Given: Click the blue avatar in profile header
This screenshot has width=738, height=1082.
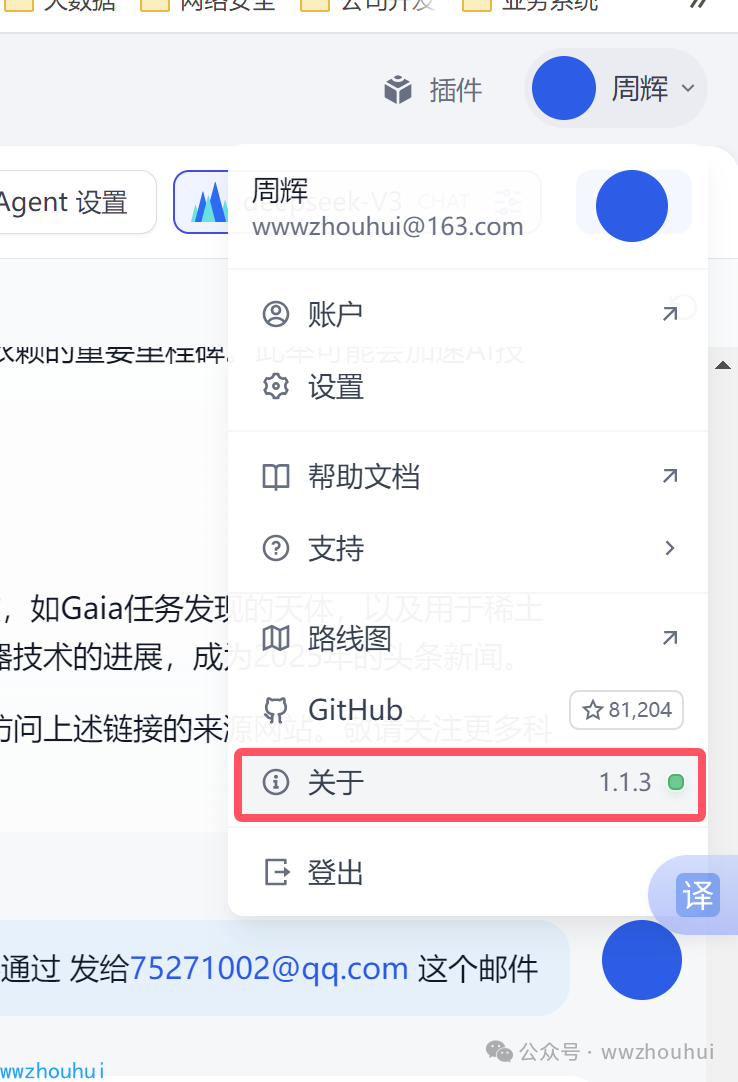Looking at the screenshot, I should [632, 206].
